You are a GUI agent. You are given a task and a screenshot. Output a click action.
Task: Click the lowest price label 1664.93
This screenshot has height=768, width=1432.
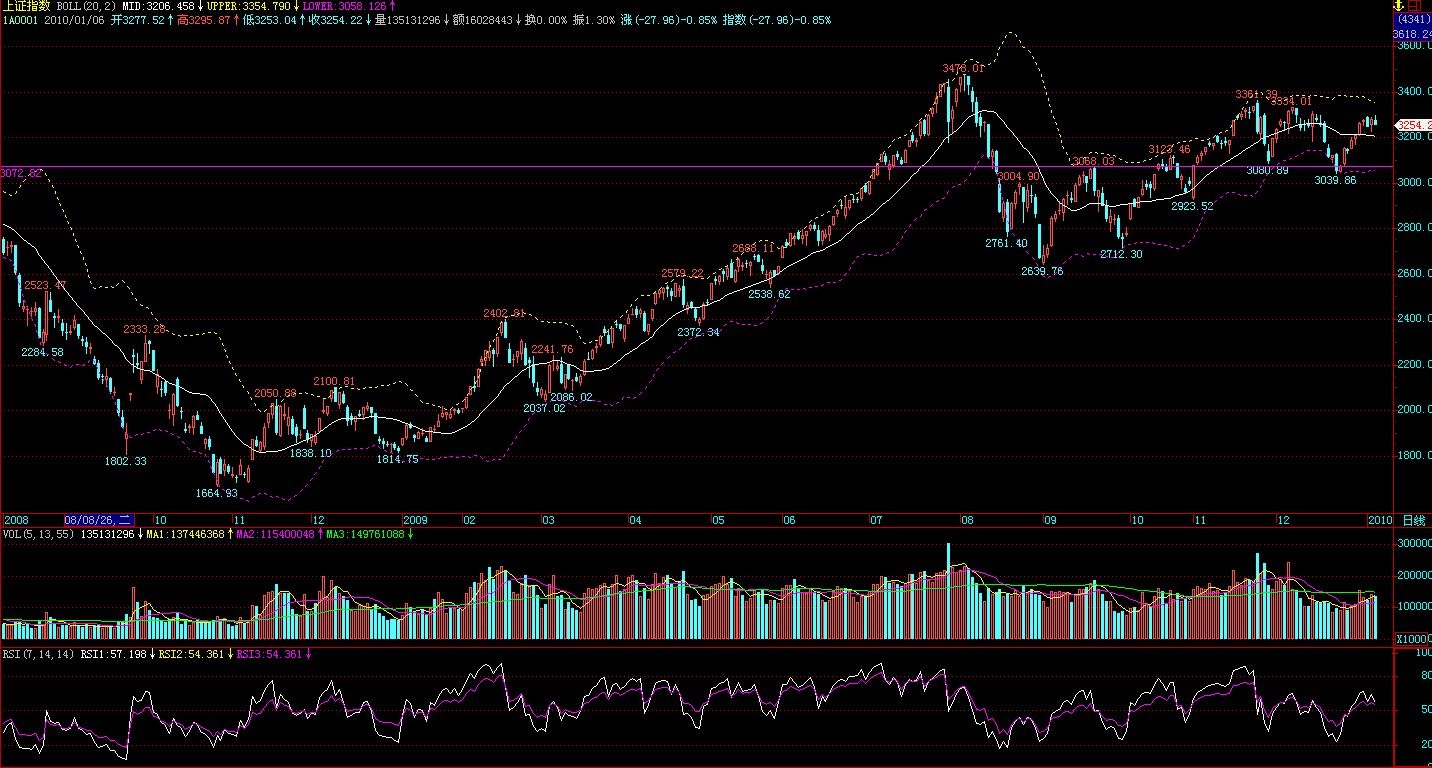[x=216, y=493]
